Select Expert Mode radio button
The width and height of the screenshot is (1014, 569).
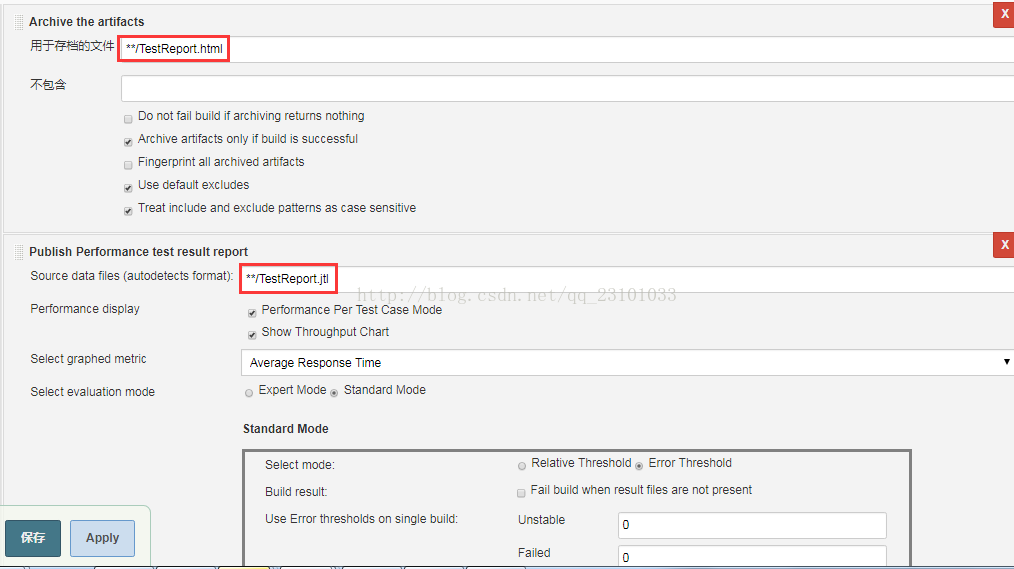[249, 393]
